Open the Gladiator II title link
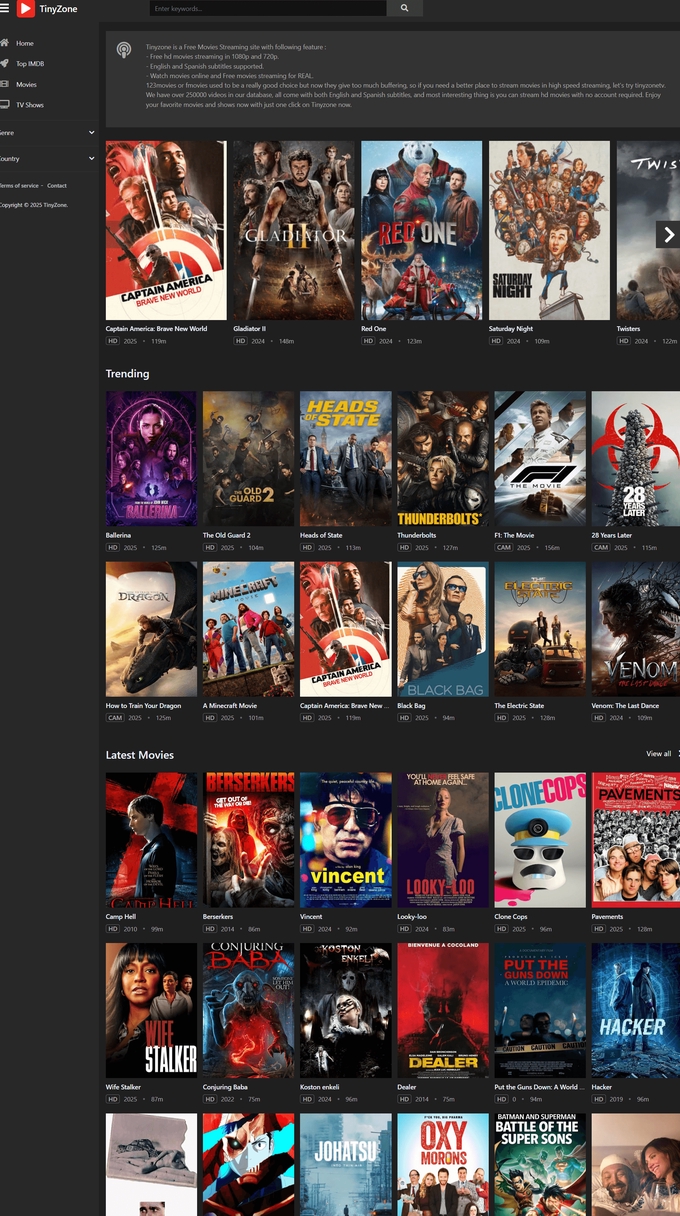 coord(249,328)
